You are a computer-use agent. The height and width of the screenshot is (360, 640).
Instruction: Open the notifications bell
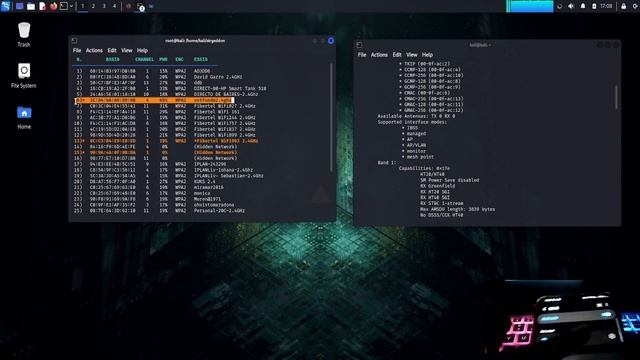point(583,6)
